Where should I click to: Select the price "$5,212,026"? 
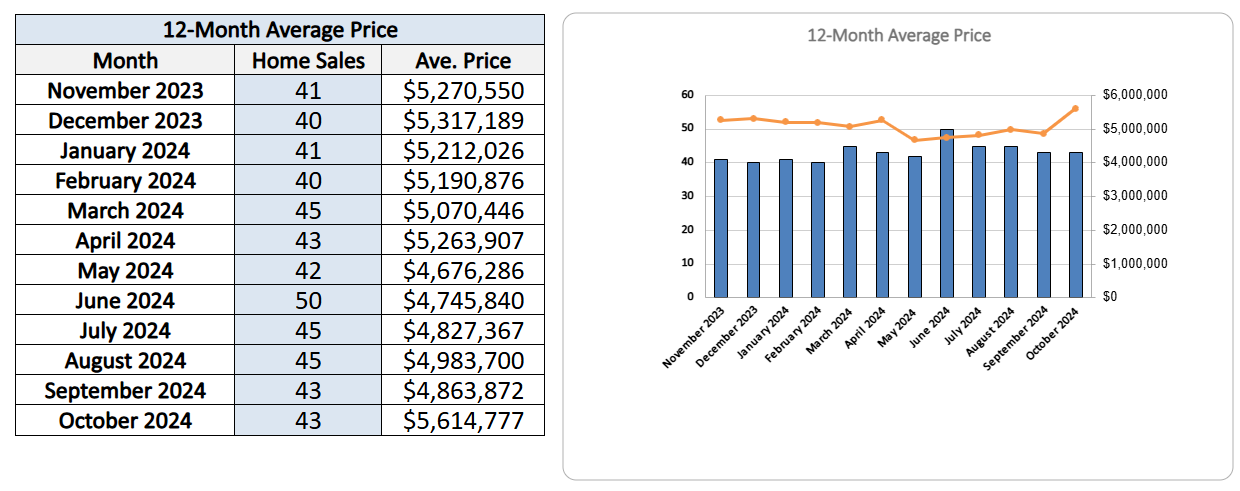pyautogui.click(x=463, y=150)
